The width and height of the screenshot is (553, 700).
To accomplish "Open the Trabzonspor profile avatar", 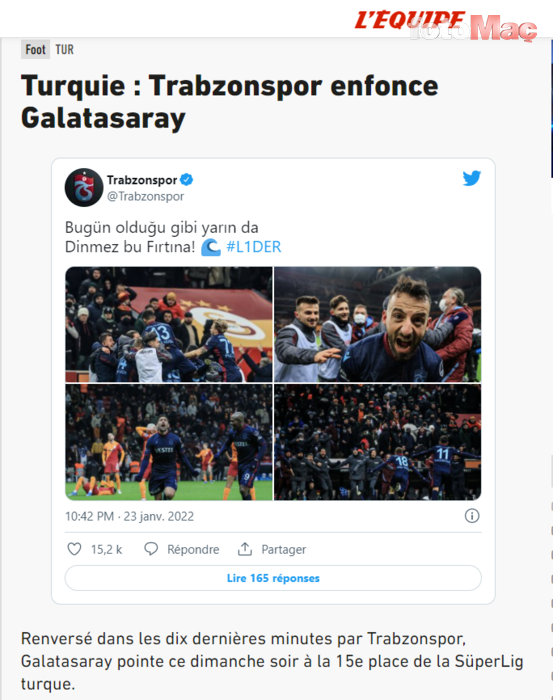I will coord(84,187).
